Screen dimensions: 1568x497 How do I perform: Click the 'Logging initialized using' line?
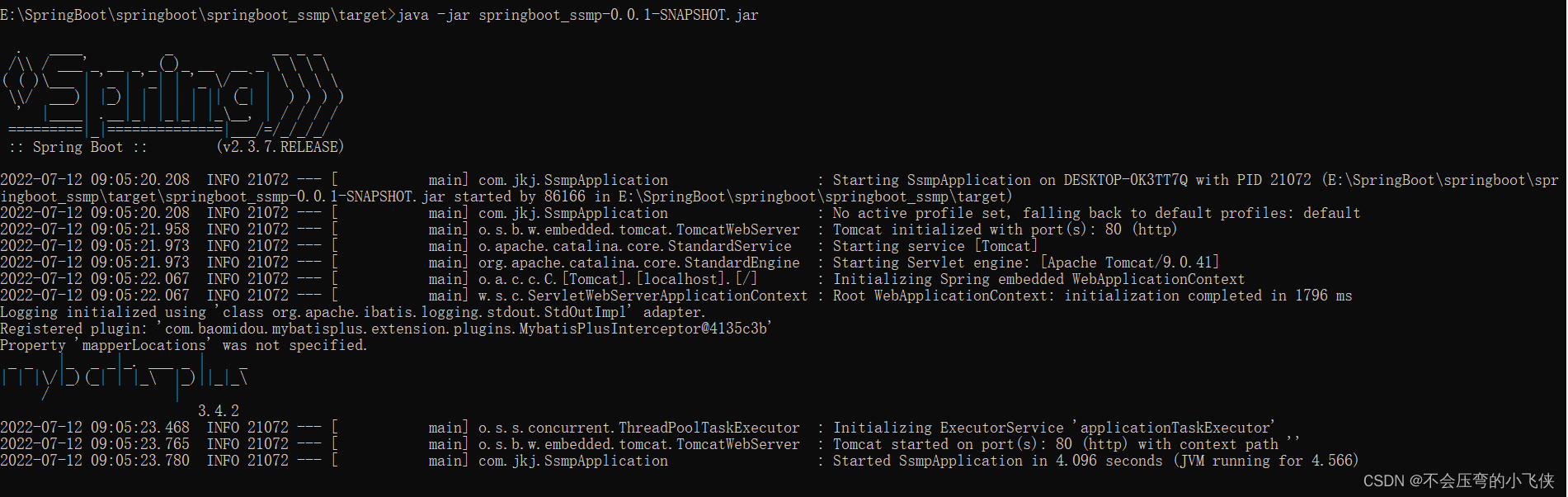point(352,312)
